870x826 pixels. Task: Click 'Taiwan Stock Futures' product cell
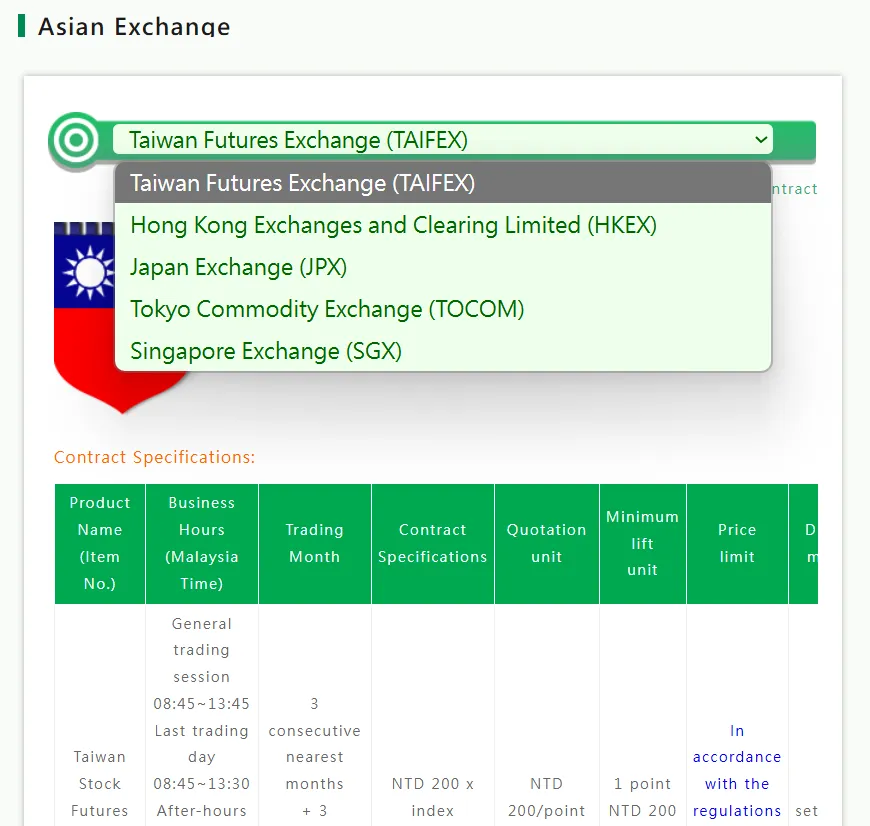tap(100, 784)
